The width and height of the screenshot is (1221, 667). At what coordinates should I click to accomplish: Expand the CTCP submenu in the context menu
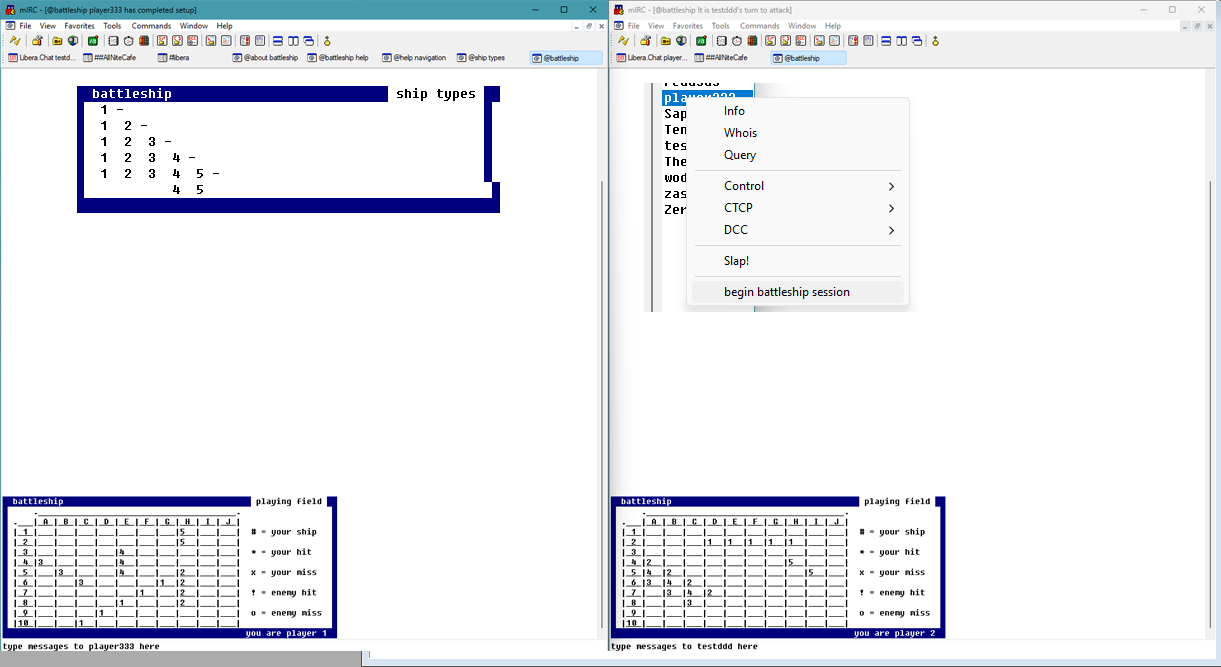pyautogui.click(x=797, y=208)
